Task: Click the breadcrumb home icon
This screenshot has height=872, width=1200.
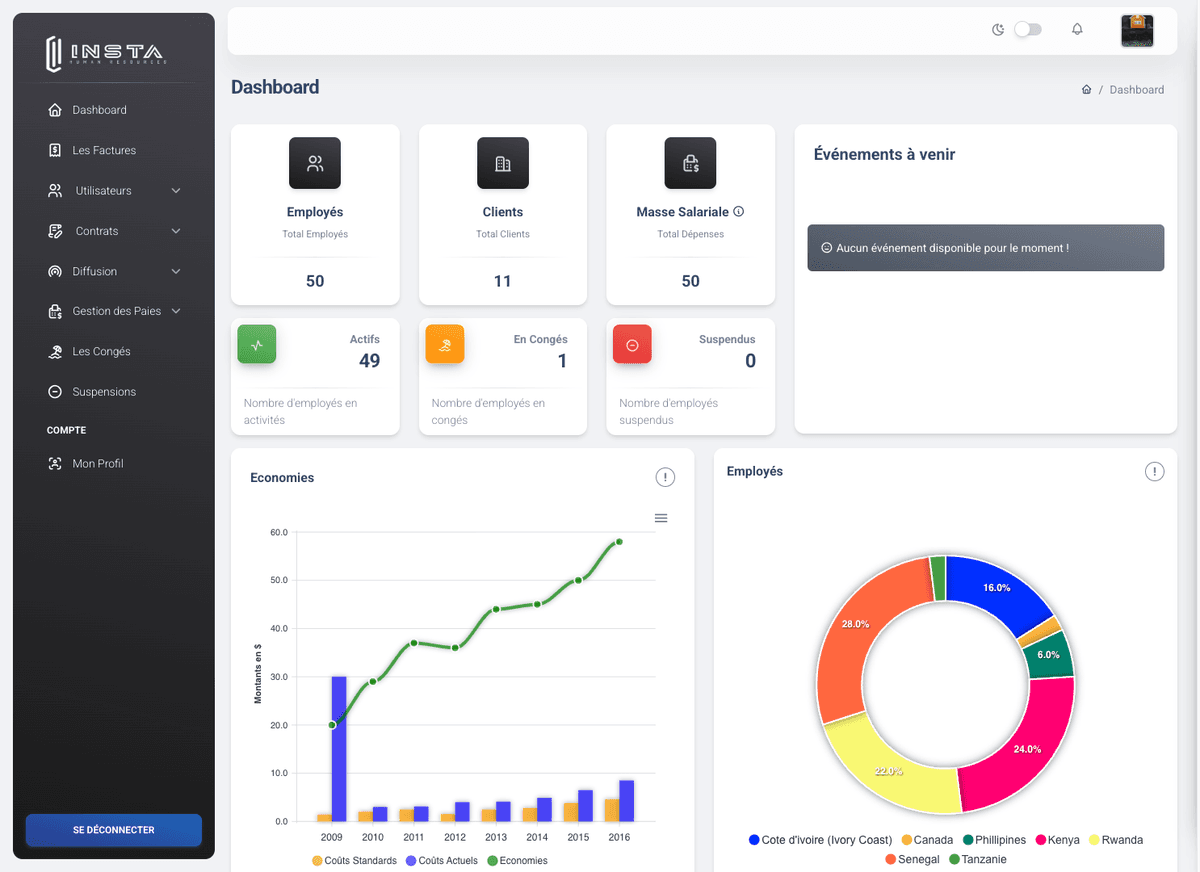Action: click(1086, 90)
